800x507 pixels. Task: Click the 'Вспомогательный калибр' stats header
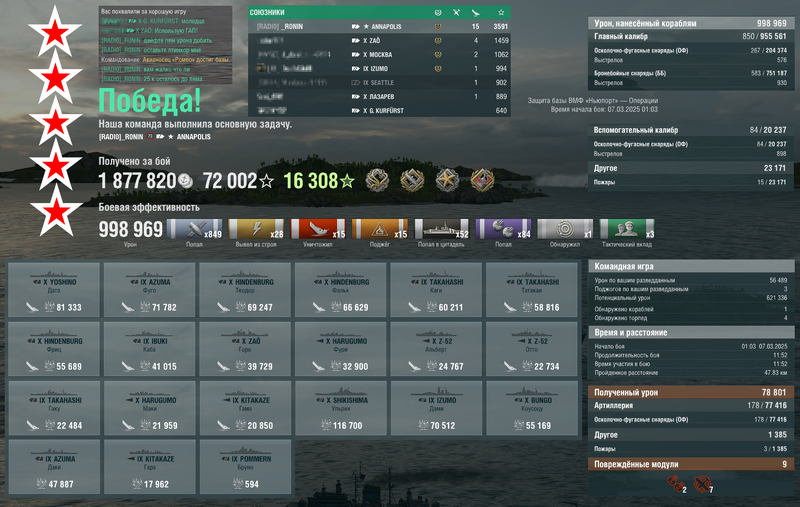coord(691,130)
